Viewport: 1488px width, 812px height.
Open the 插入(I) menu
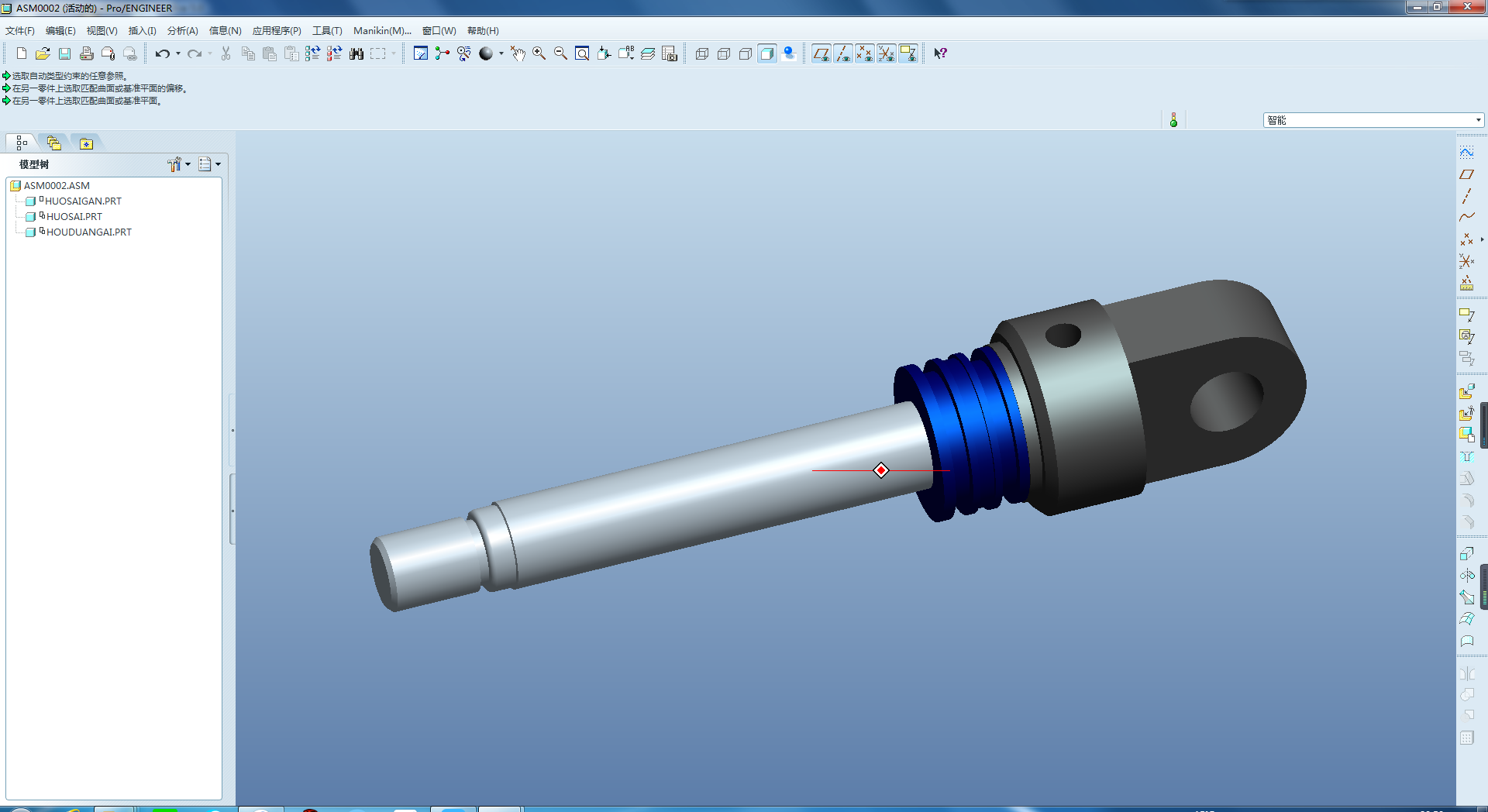point(142,31)
